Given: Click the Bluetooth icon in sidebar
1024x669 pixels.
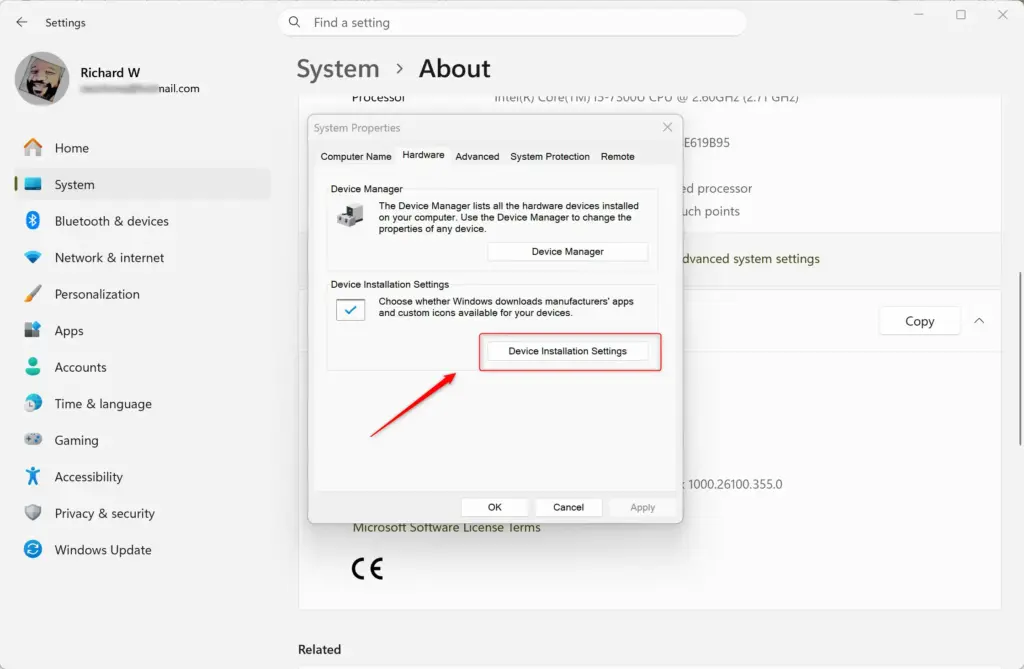Looking at the screenshot, I should click(33, 221).
